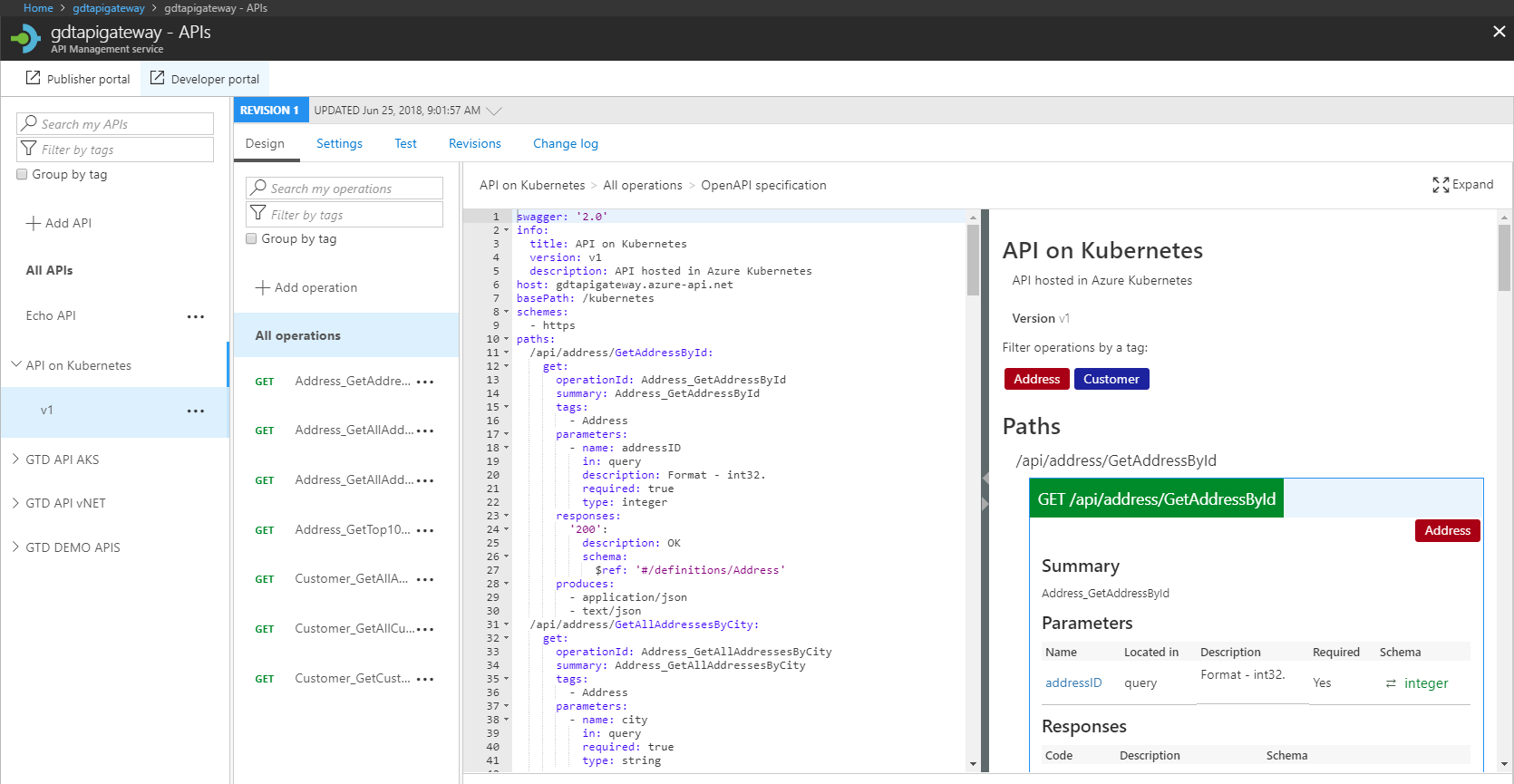Switch to the Test tab

[405, 143]
